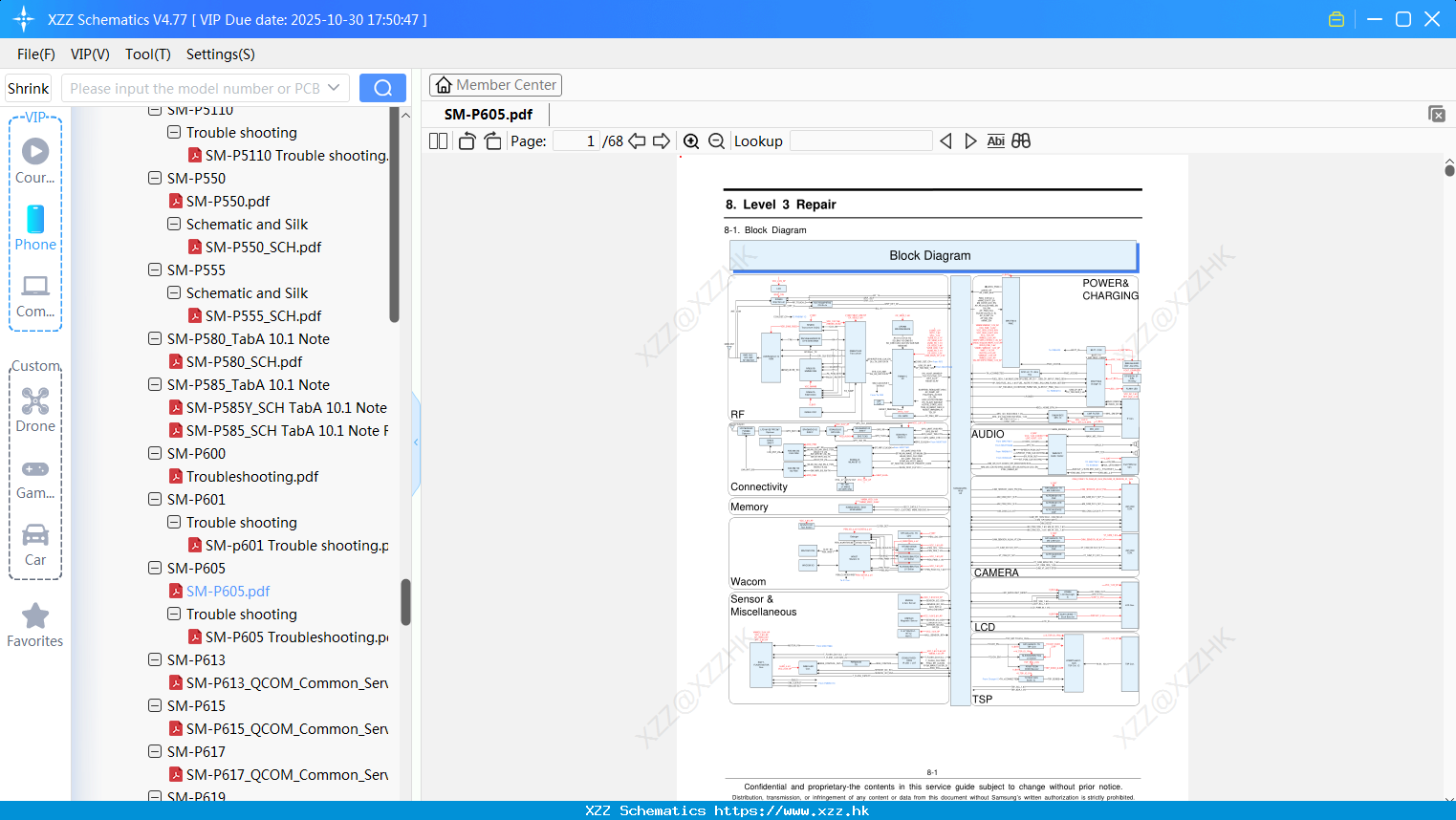Rotate page clockwise
The width and height of the screenshot is (1456, 820).
click(492, 140)
